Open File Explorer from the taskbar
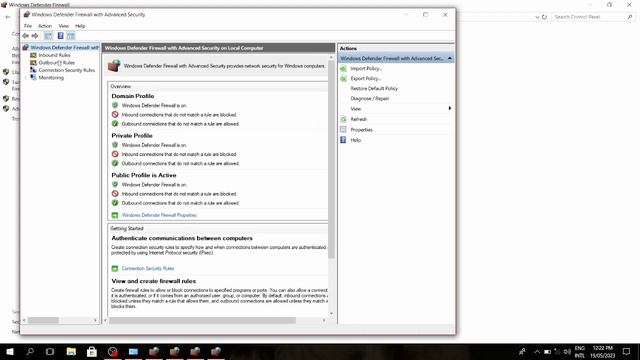This screenshot has width=640, height=360. [x=71, y=351]
